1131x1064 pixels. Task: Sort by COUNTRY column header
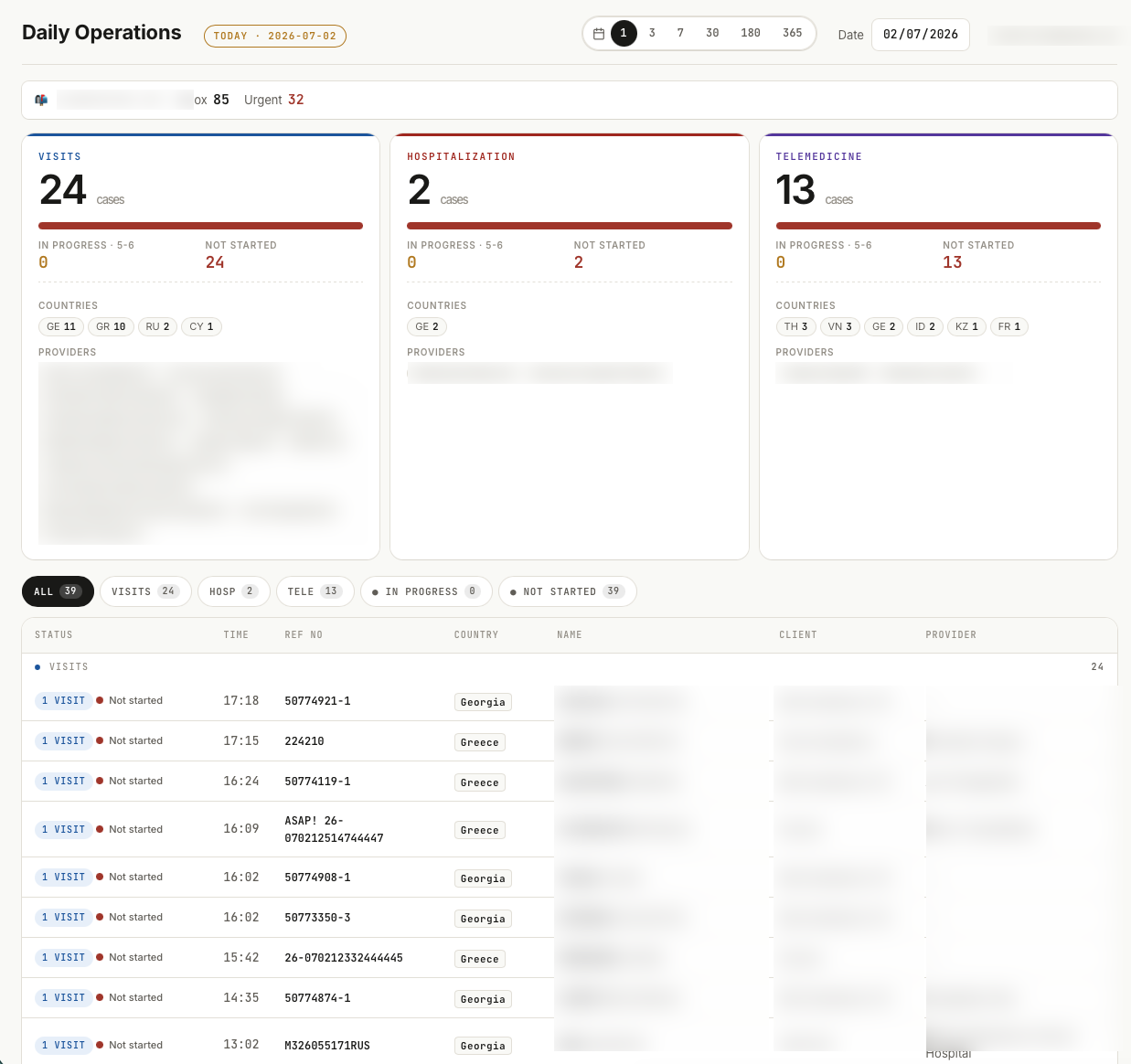coord(476,634)
